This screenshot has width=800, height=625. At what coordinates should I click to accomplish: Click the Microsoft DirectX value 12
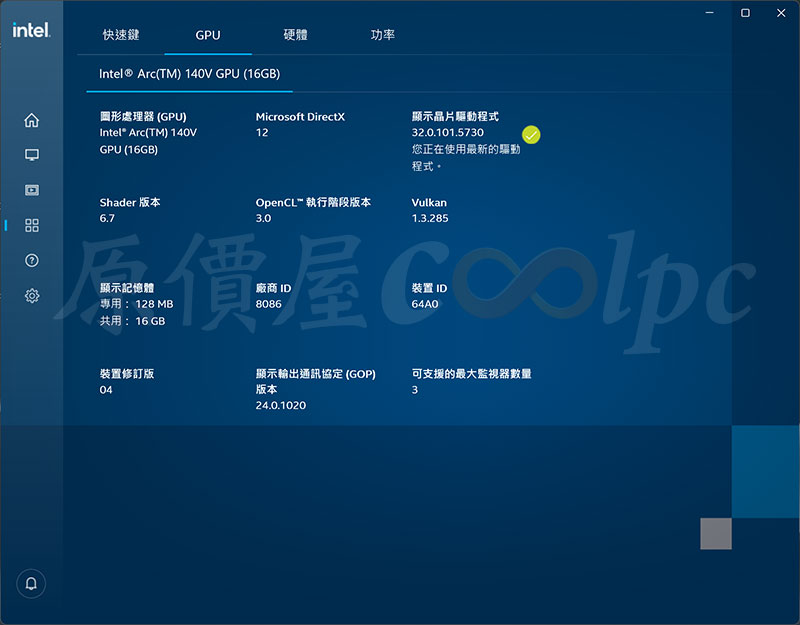click(x=262, y=133)
